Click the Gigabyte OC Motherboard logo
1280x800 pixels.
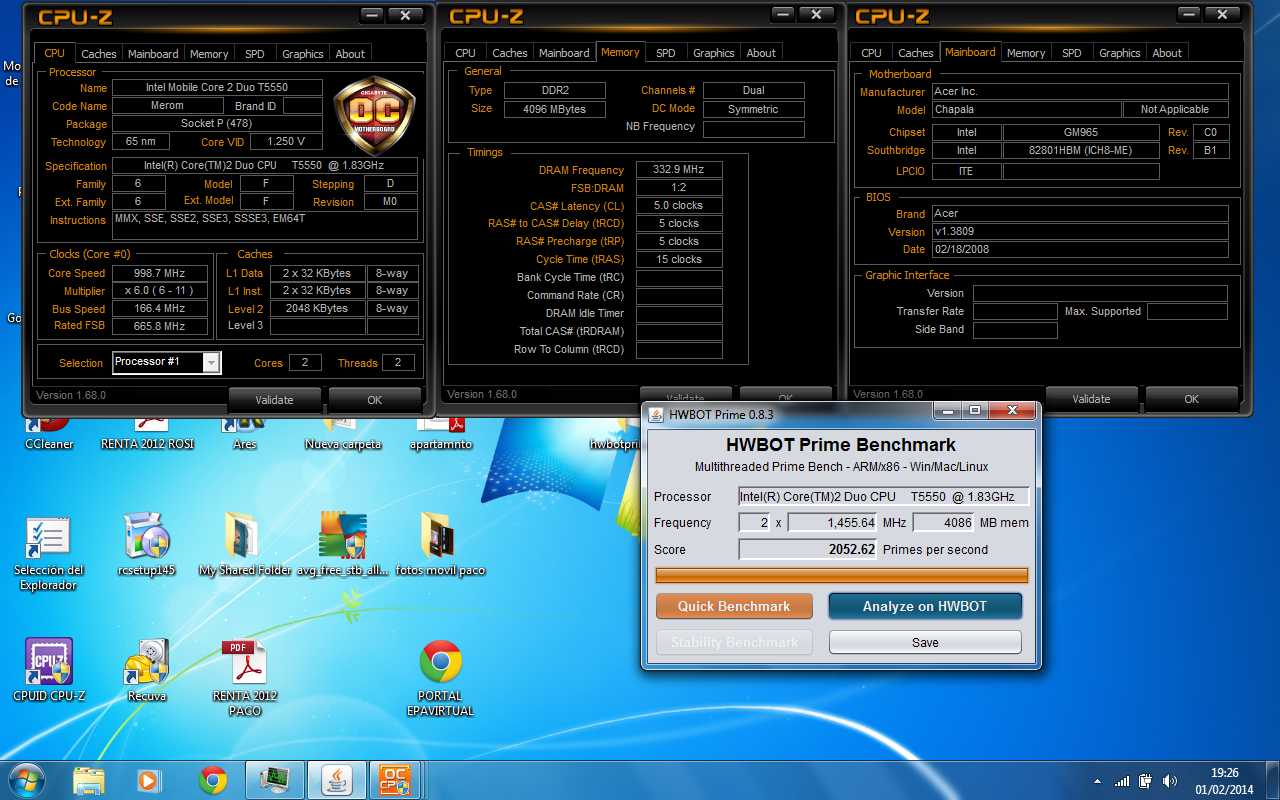point(373,116)
